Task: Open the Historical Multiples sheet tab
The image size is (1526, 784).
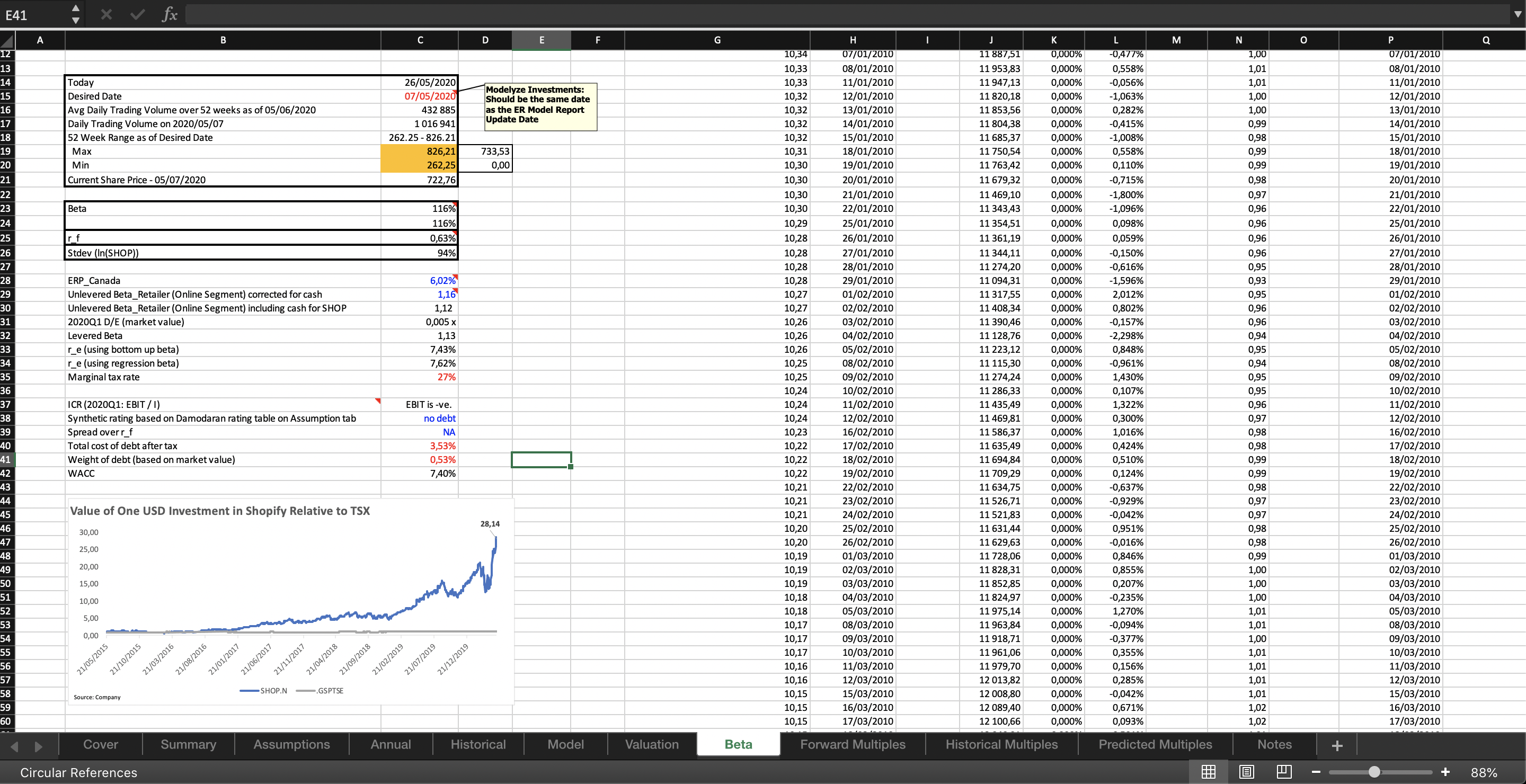Action: point(1001,745)
